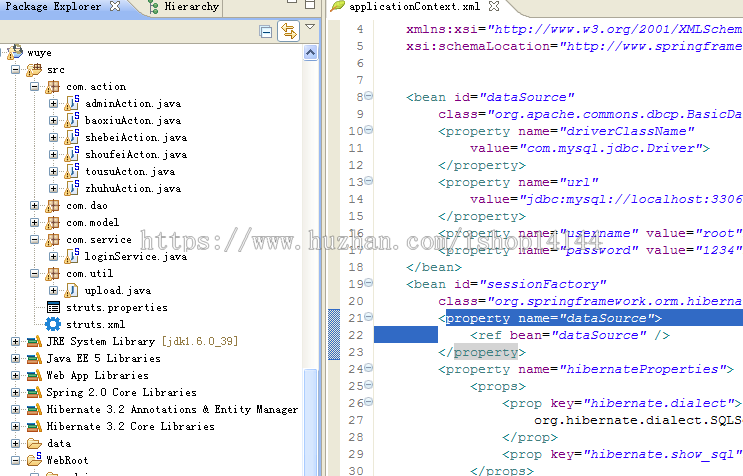Screen dimensions: 743x476
Task: Click the com.model package icon
Action: pyautogui.click(x=53, y=223)
